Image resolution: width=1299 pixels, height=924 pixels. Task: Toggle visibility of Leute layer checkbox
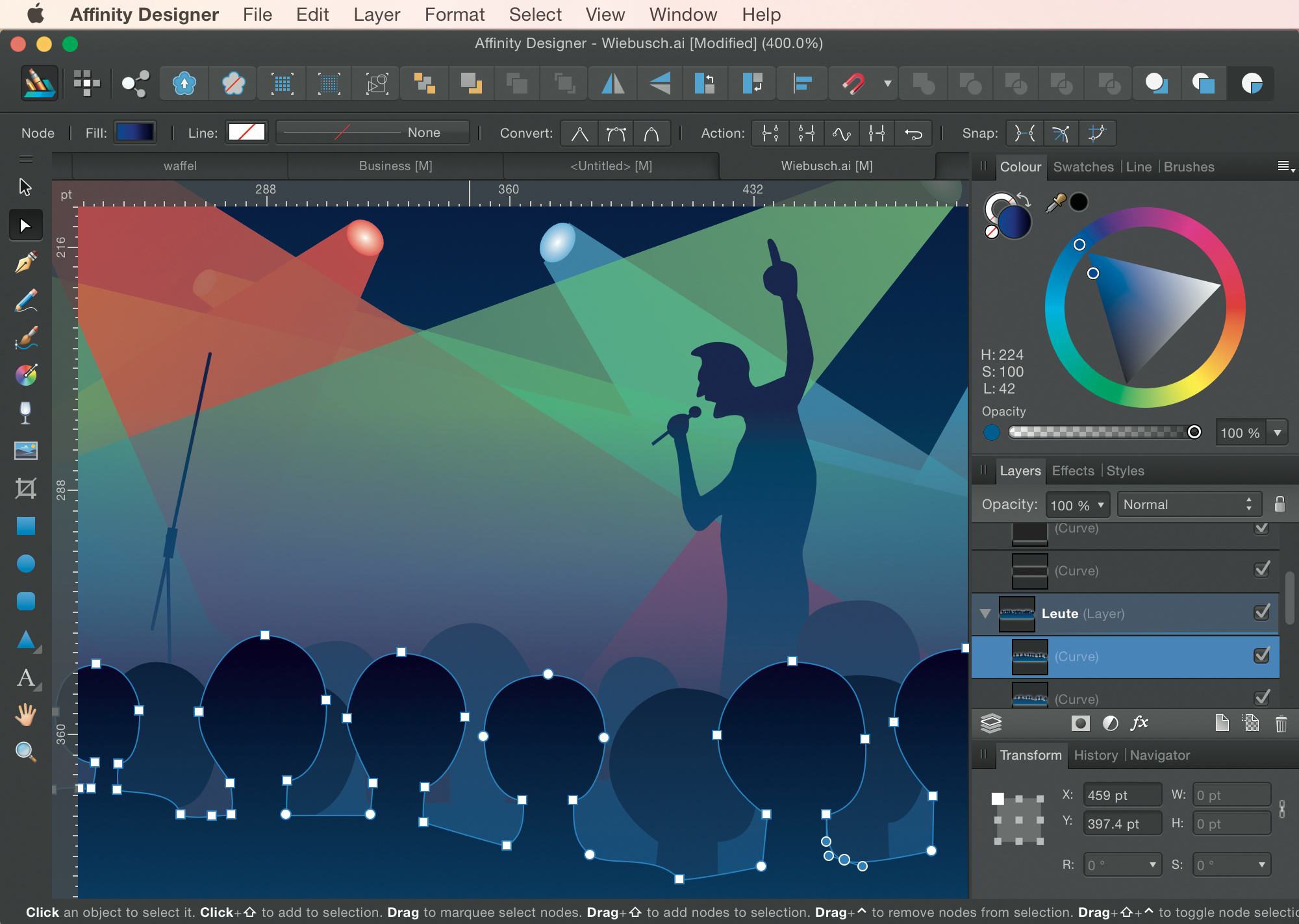[1262, 612]
